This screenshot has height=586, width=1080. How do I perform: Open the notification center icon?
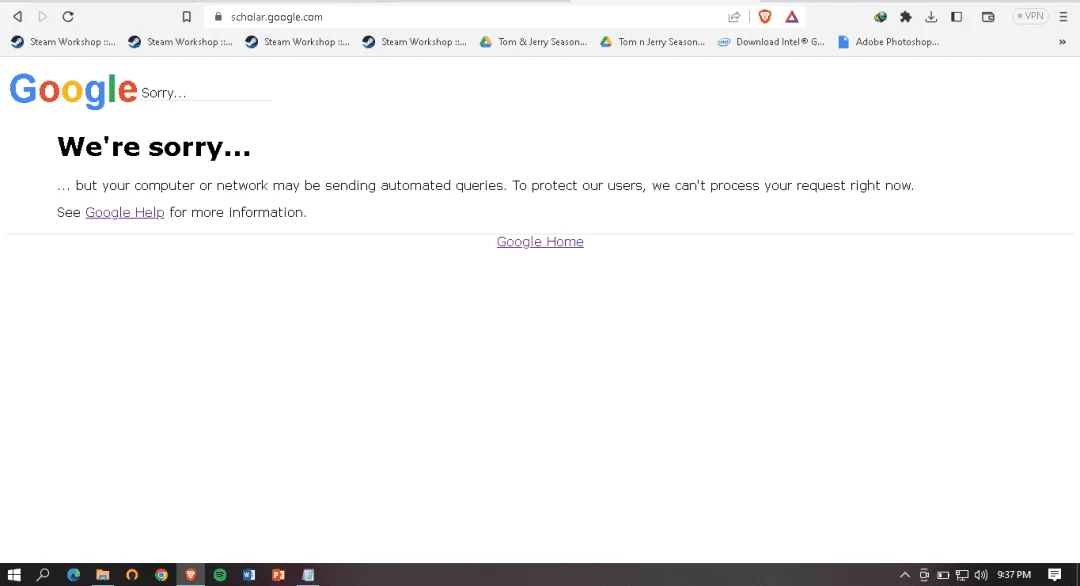1055,575
